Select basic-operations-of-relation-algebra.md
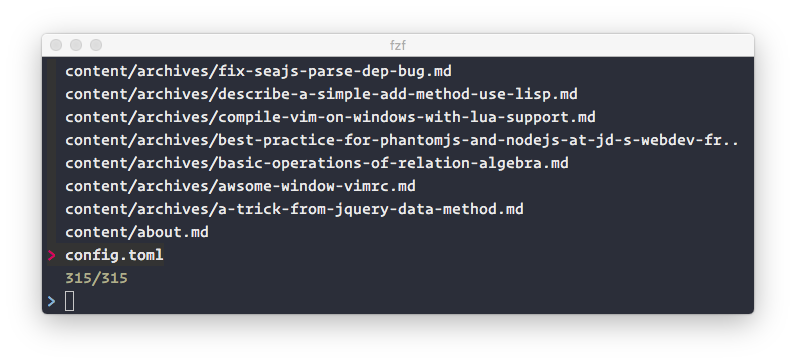The image size is (796, 364). tap(317, 163)
